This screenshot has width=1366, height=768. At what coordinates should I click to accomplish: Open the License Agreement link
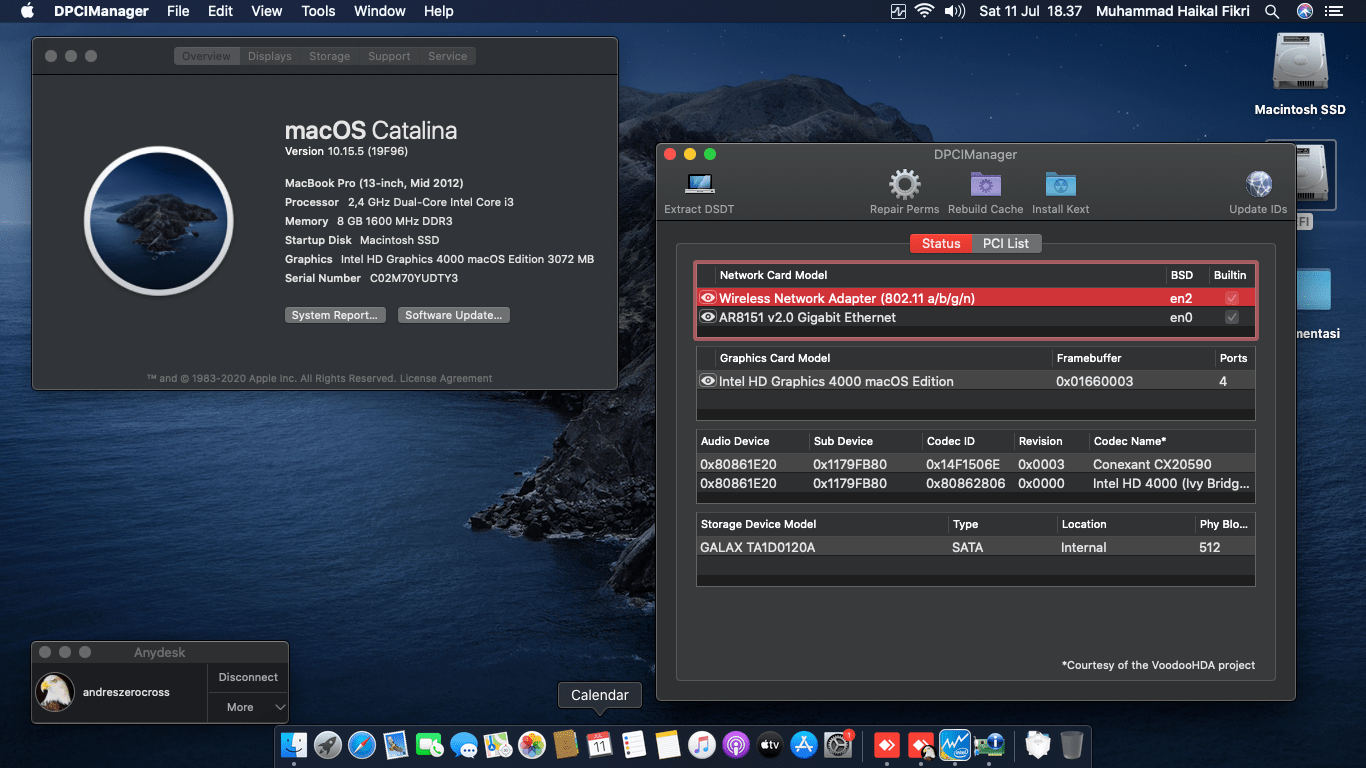point(446,378)
